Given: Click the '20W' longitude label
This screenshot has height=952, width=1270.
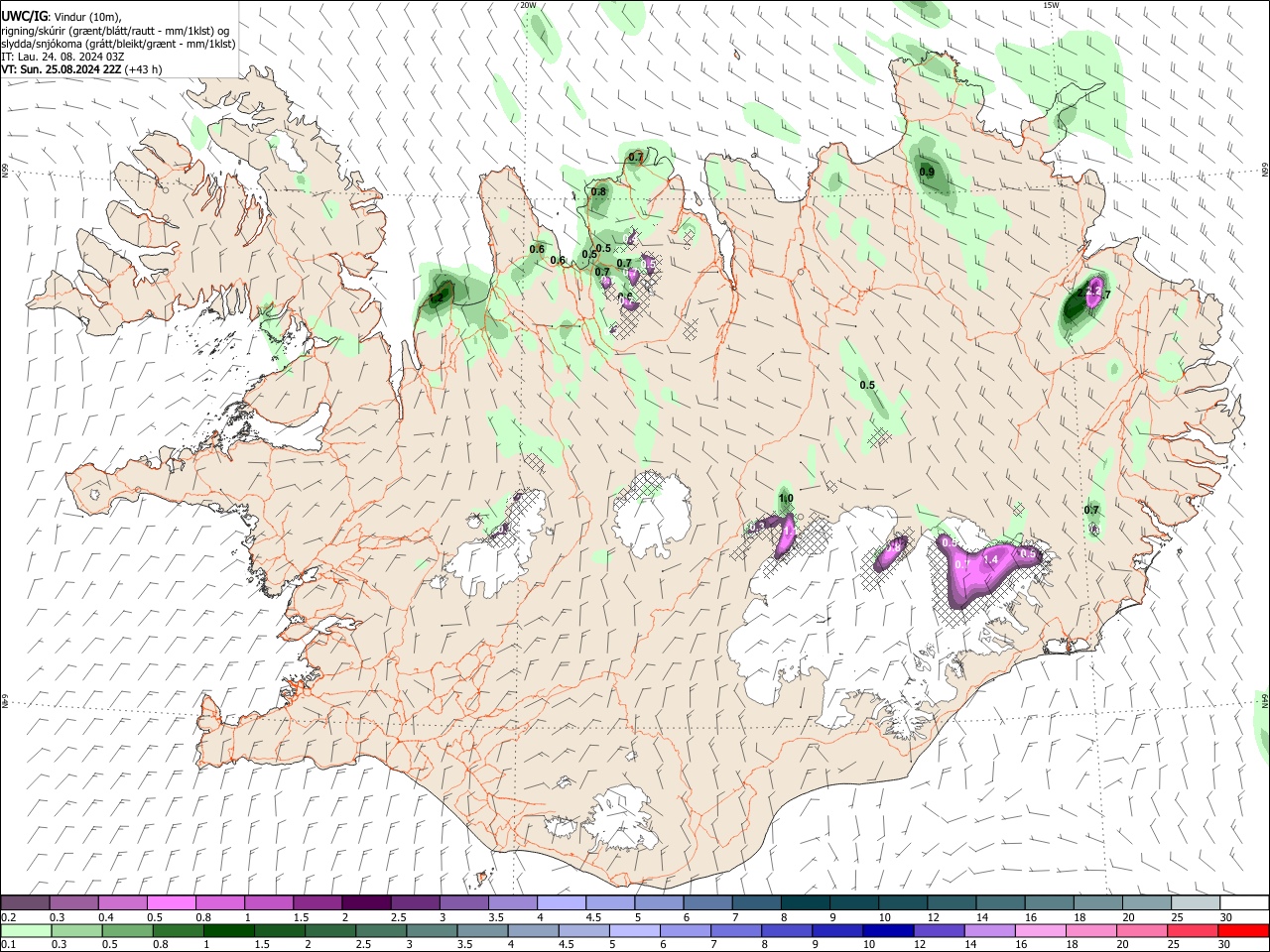Looking at the screenshot, I should click(x=528, y=5).
